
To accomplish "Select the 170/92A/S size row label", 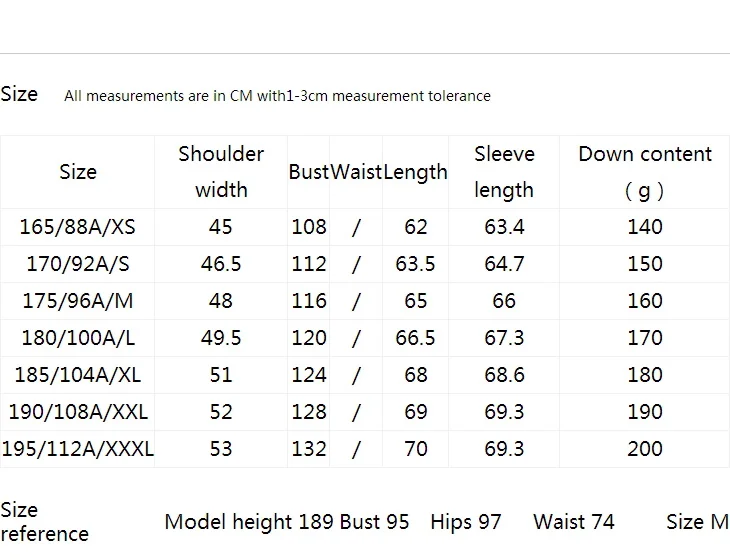I will click(78, 264).
